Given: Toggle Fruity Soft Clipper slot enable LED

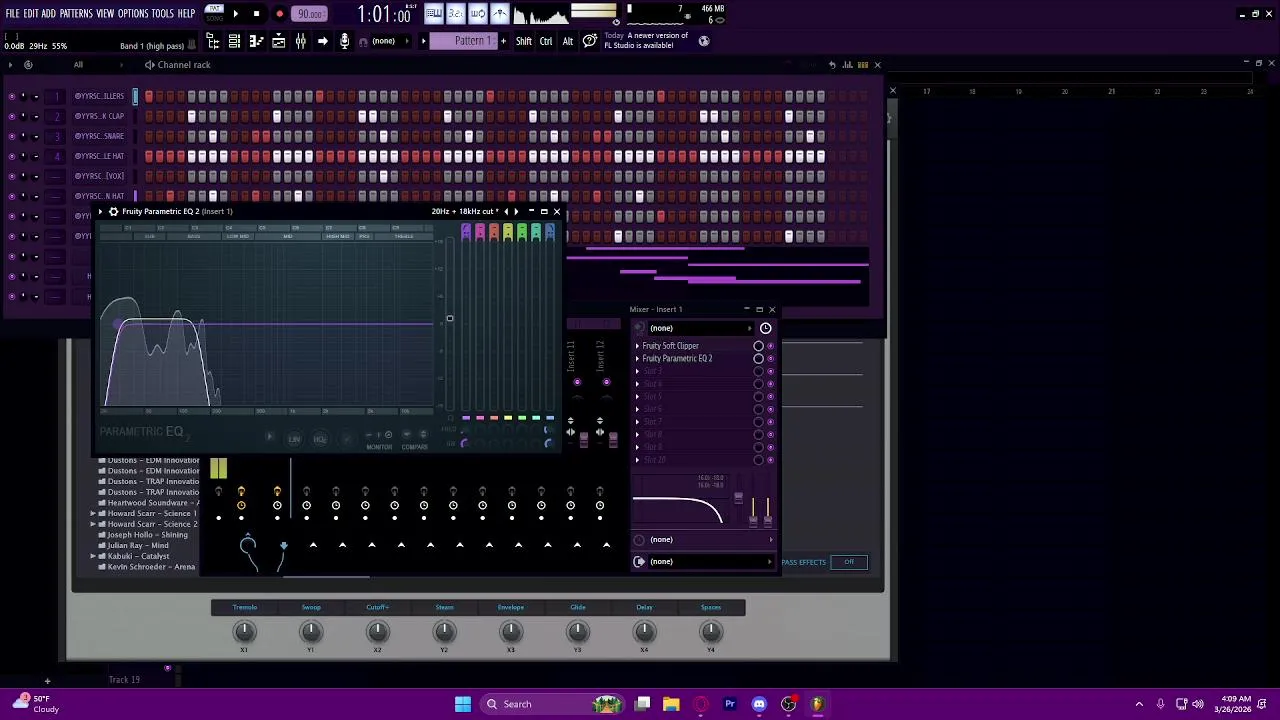Looking at the screenshot, I should (770, 346).
